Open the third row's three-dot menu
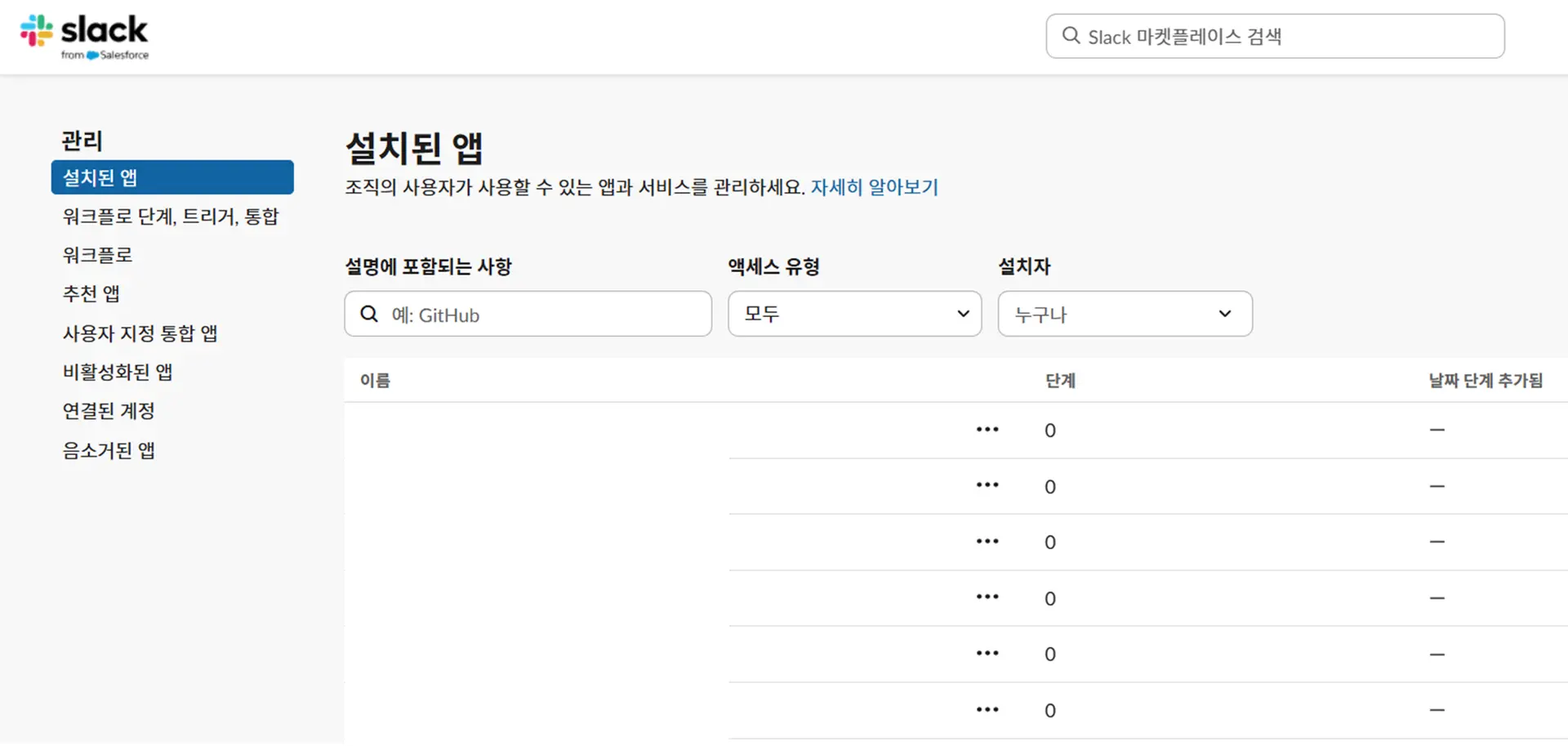 (x=987, y=542)
